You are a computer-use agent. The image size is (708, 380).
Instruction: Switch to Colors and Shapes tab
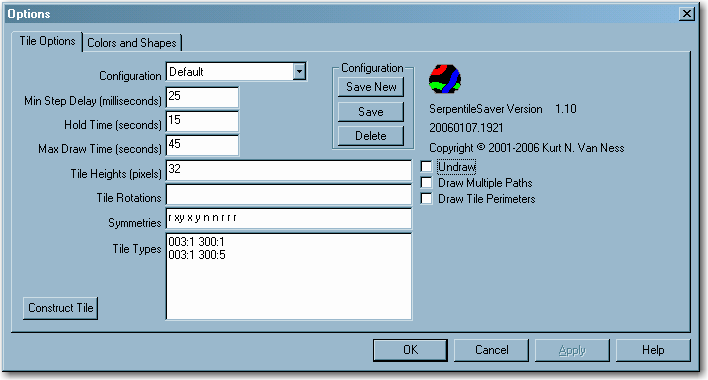[x=132, y=43]
